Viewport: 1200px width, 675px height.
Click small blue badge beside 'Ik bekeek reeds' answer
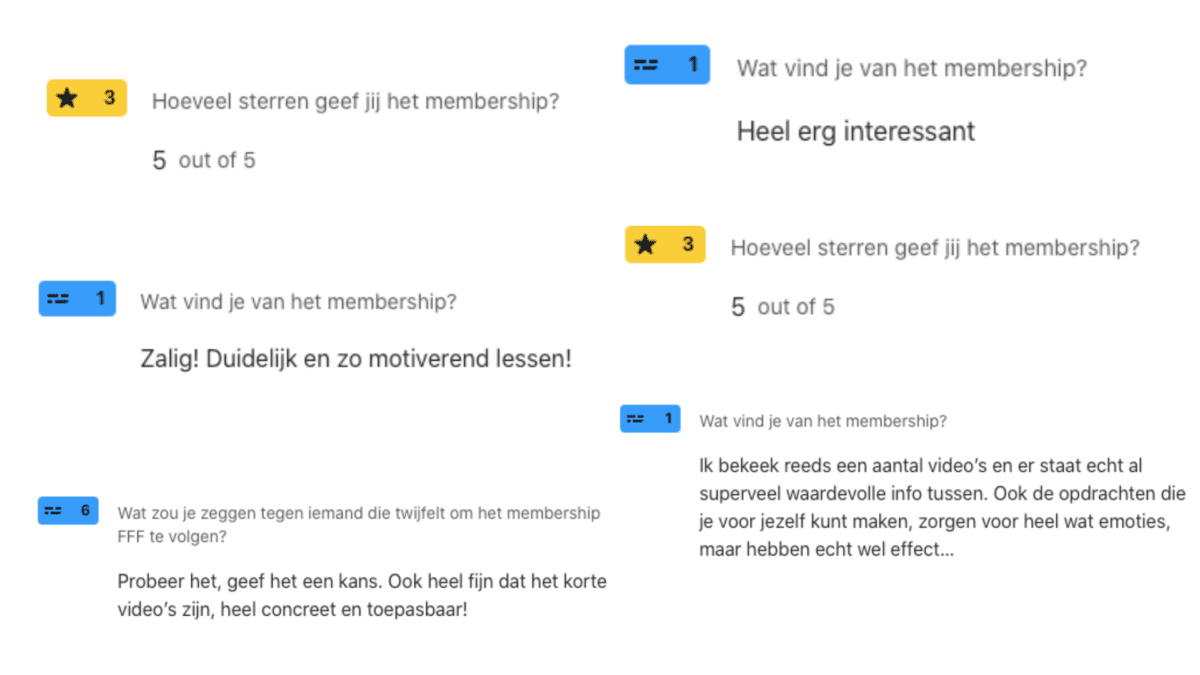click(x=650, y=419)
